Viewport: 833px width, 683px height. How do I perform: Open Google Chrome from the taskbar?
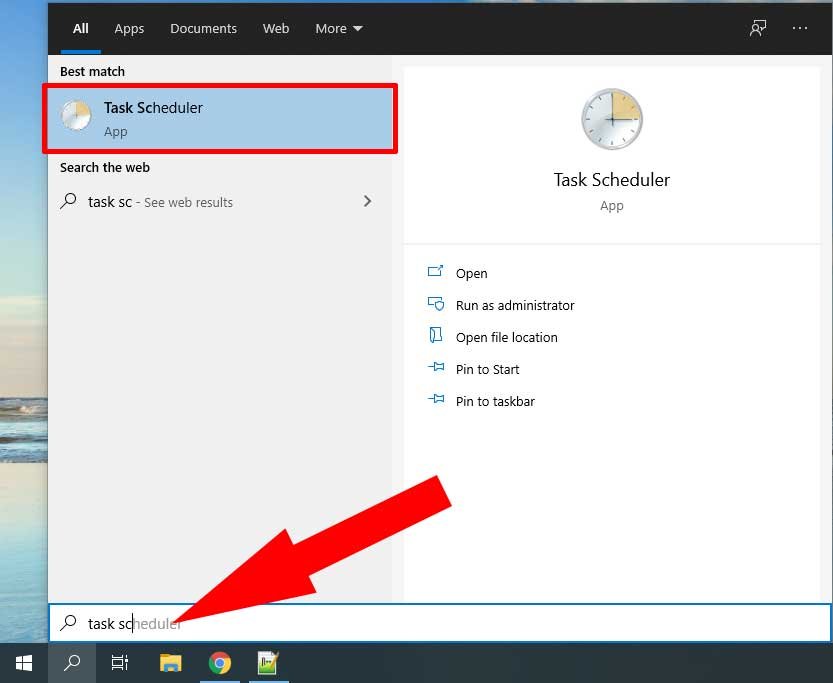(x=219, y=663)
